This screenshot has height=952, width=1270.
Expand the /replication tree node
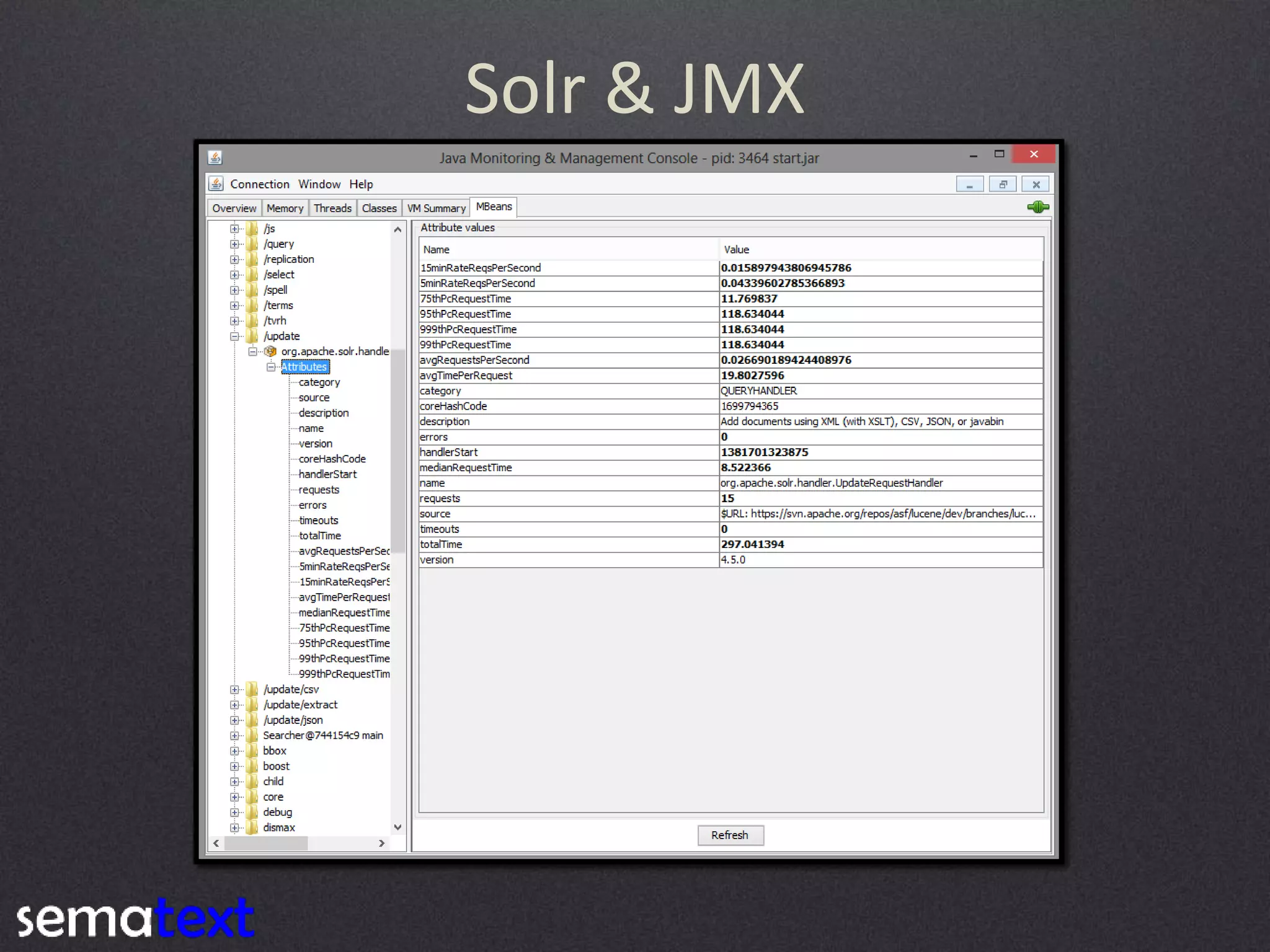pyautogui.click(x=234, y=260)
